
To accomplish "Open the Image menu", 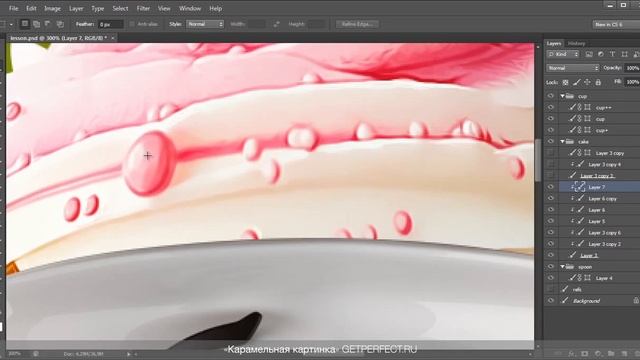I will point(52,8).
